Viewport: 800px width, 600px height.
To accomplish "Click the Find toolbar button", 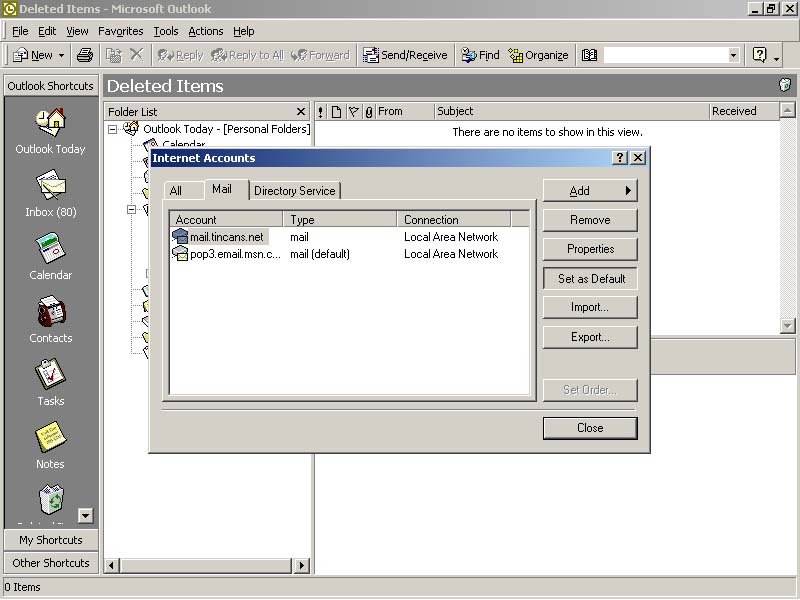I will (x=480, y=55).
